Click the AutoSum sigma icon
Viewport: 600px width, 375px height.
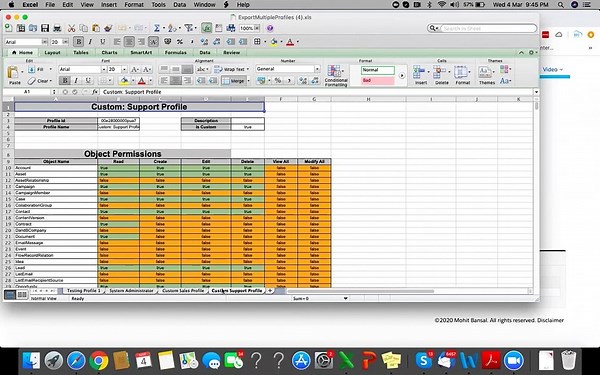tap(157, 28)
